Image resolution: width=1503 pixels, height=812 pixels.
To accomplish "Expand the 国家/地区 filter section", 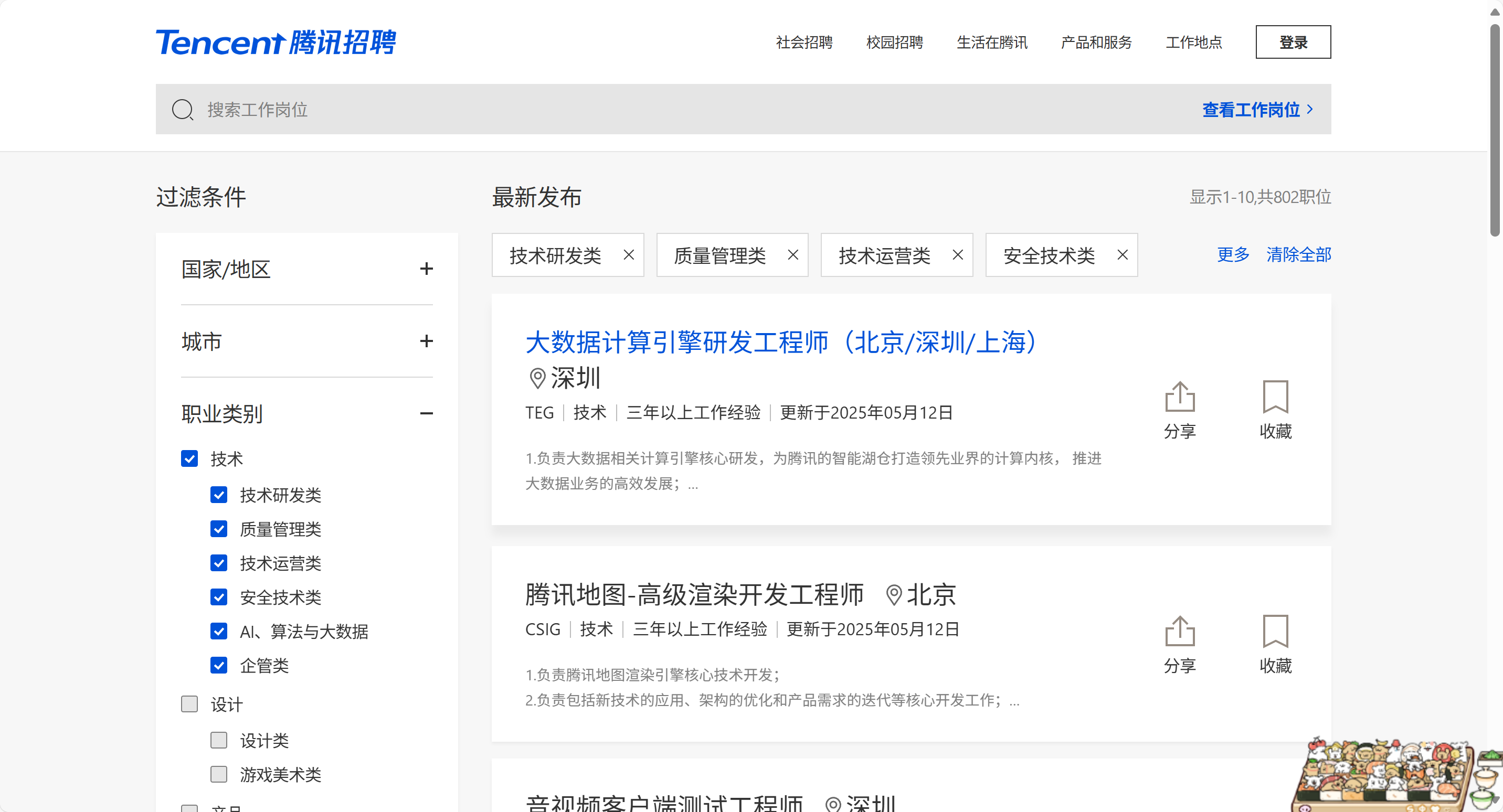I will [427, 269].
